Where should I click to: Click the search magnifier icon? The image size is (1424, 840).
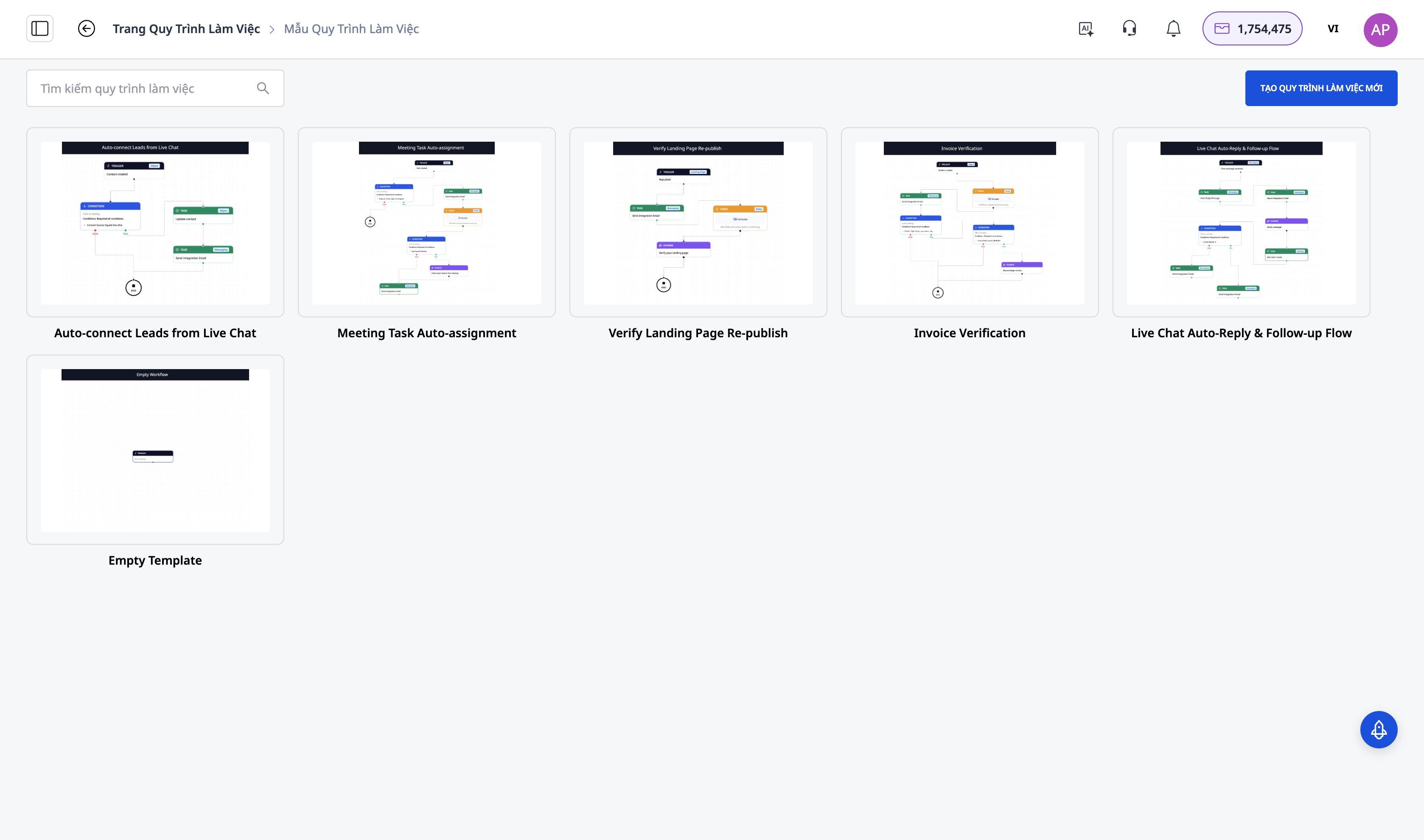click(x=263, y=88)
